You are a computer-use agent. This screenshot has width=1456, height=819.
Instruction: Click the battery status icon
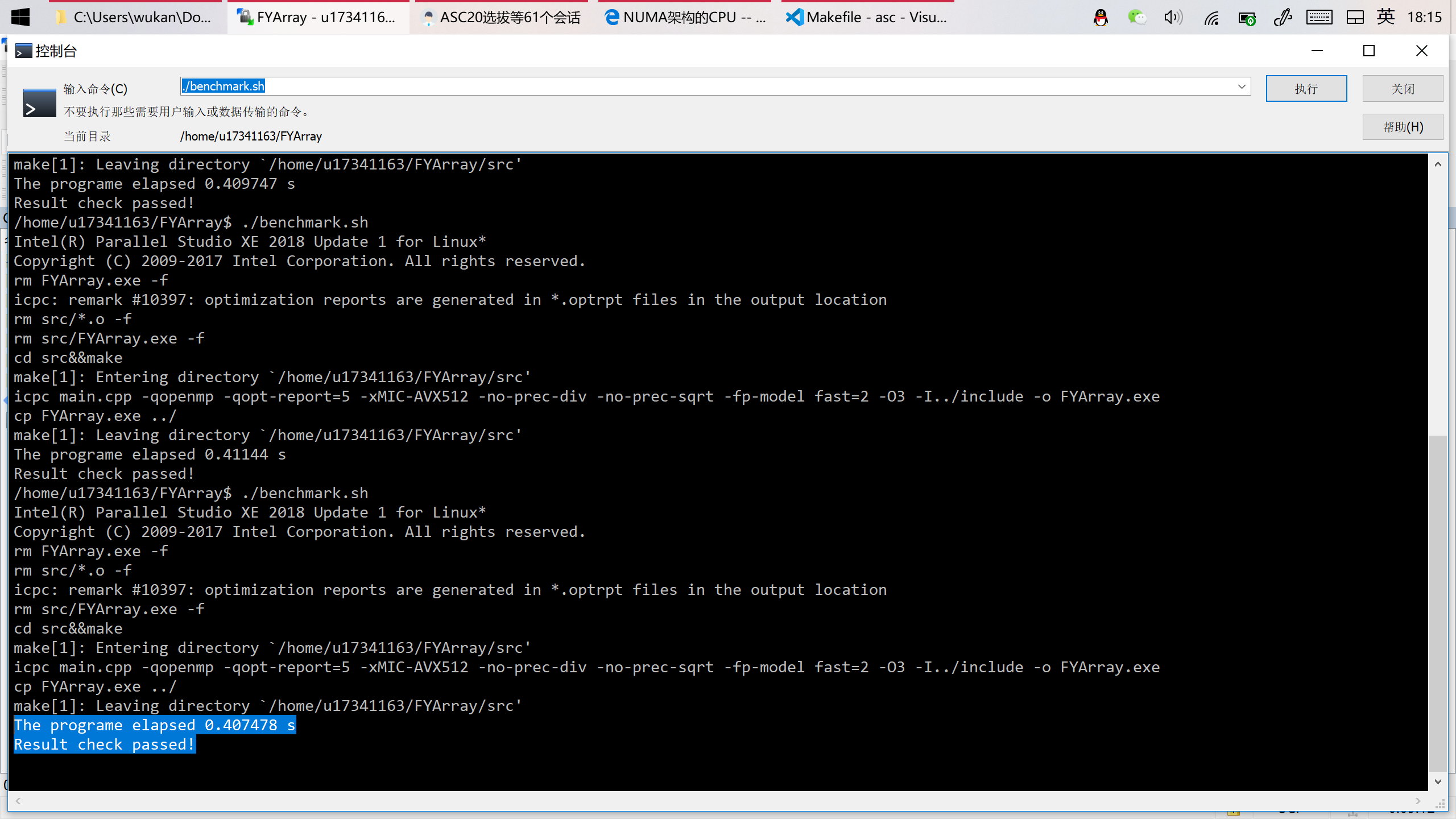(x=1247, y=18)
